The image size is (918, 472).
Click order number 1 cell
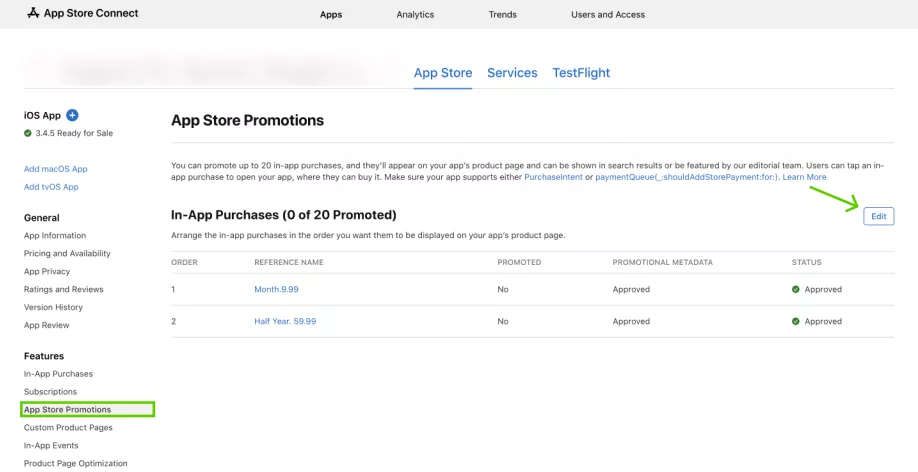173,289
